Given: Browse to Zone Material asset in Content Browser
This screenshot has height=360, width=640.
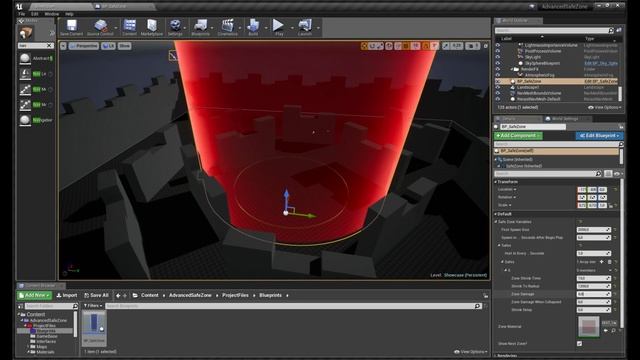Looking at the screenshot, I should coord(613,330).
